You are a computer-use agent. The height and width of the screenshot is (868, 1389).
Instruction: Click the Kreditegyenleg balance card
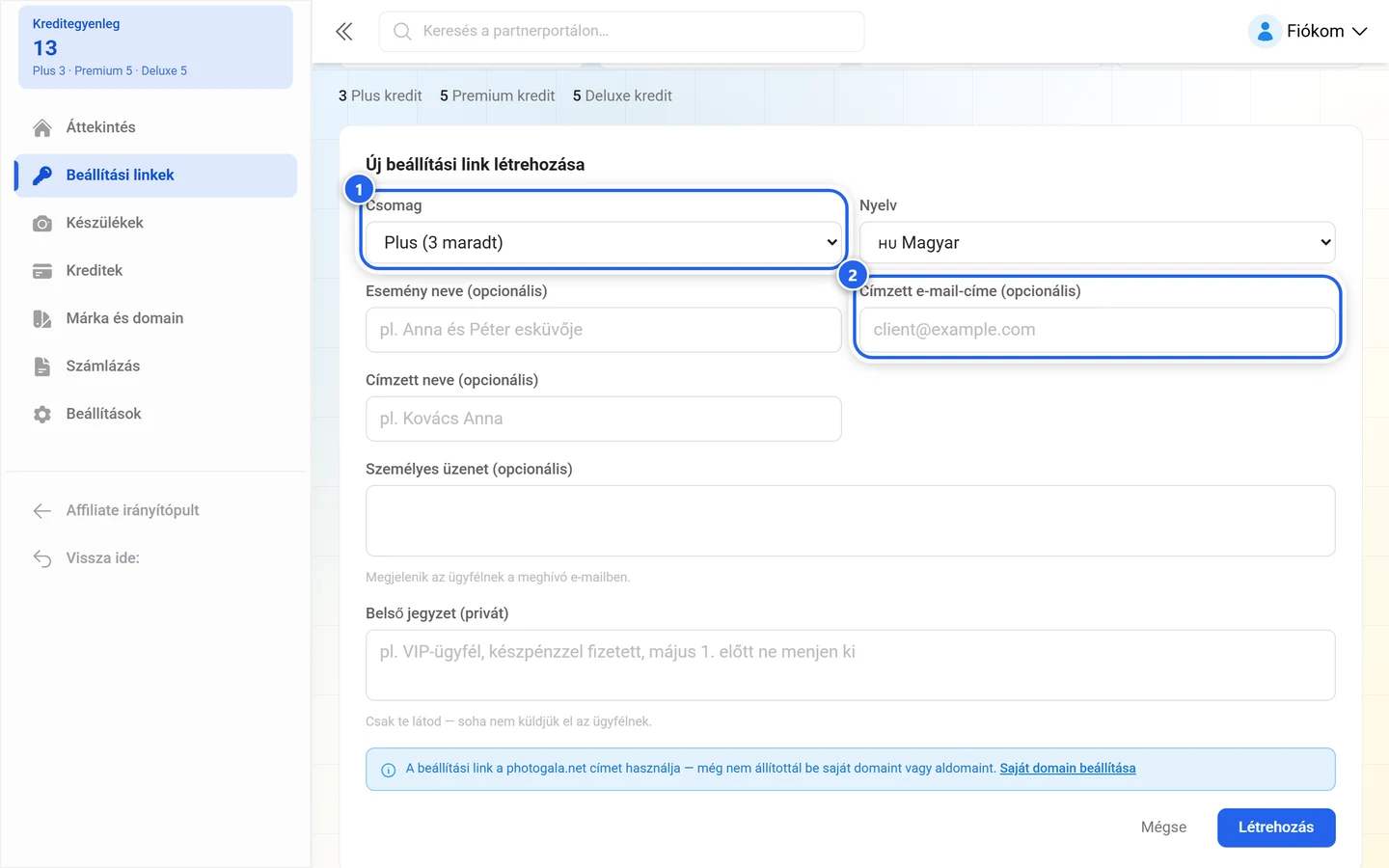[x=156, y=47]
